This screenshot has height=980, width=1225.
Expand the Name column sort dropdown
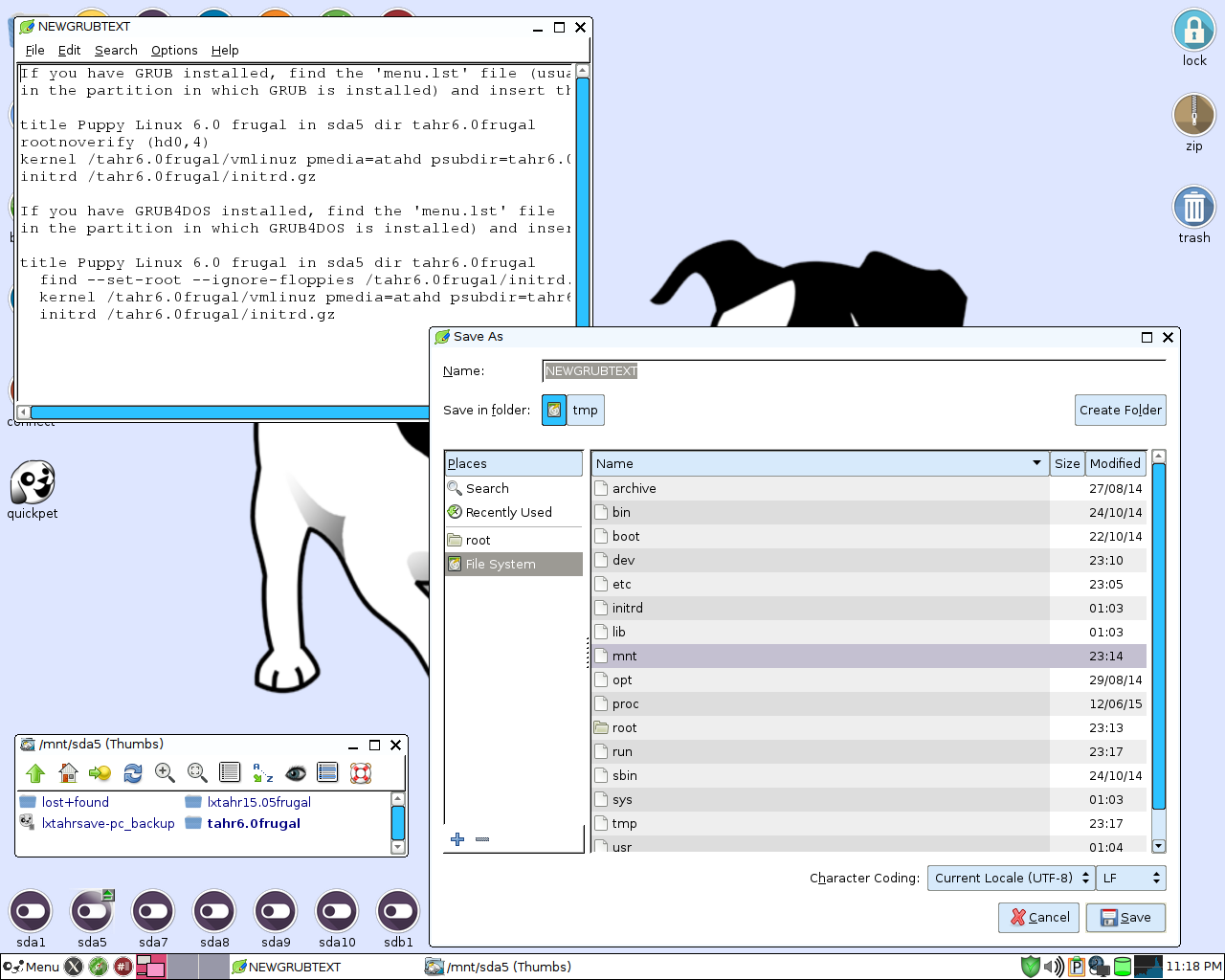tap(1036, 463)
